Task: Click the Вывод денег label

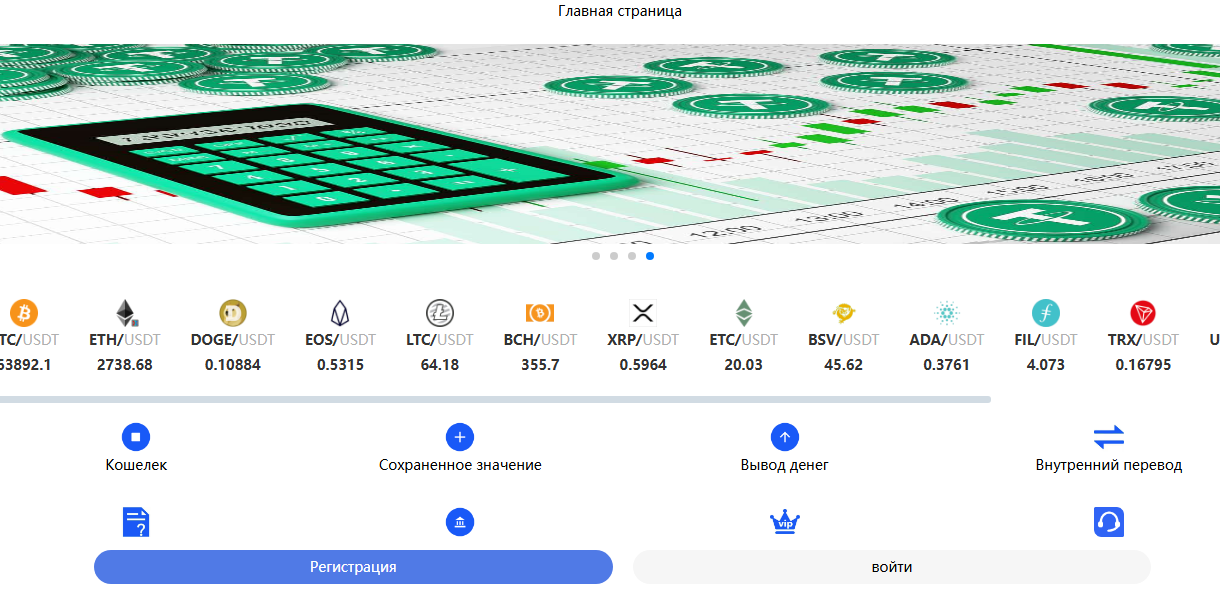Action: 785,465
